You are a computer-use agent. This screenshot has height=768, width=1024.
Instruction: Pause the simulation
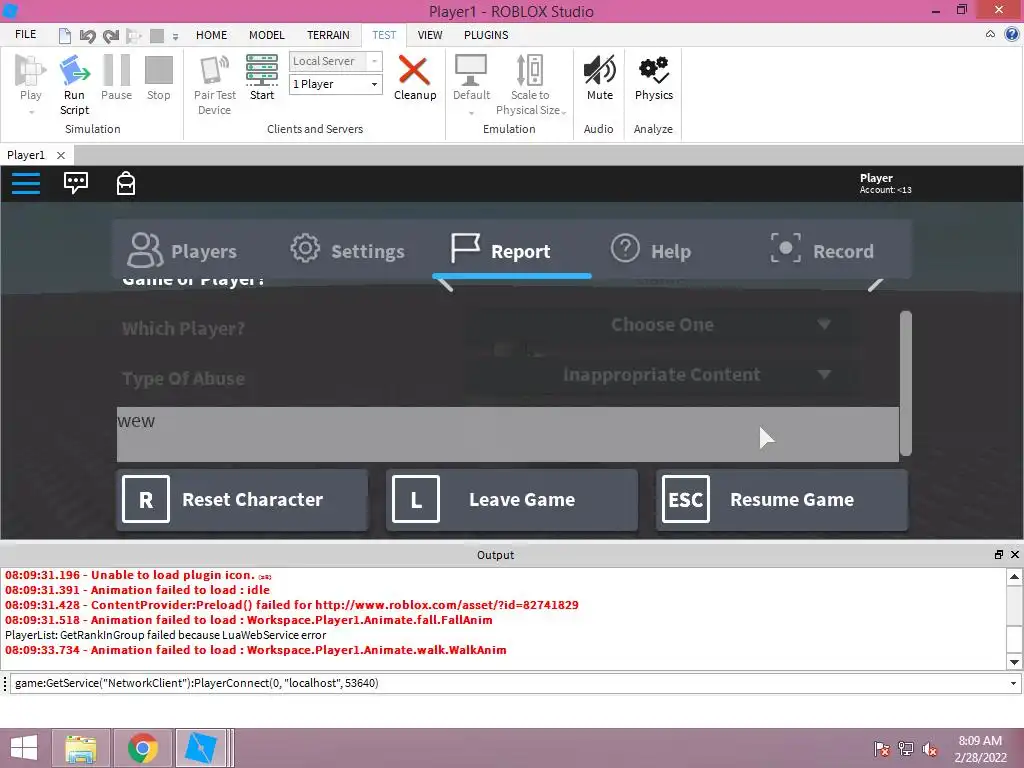tap(116, 78)
